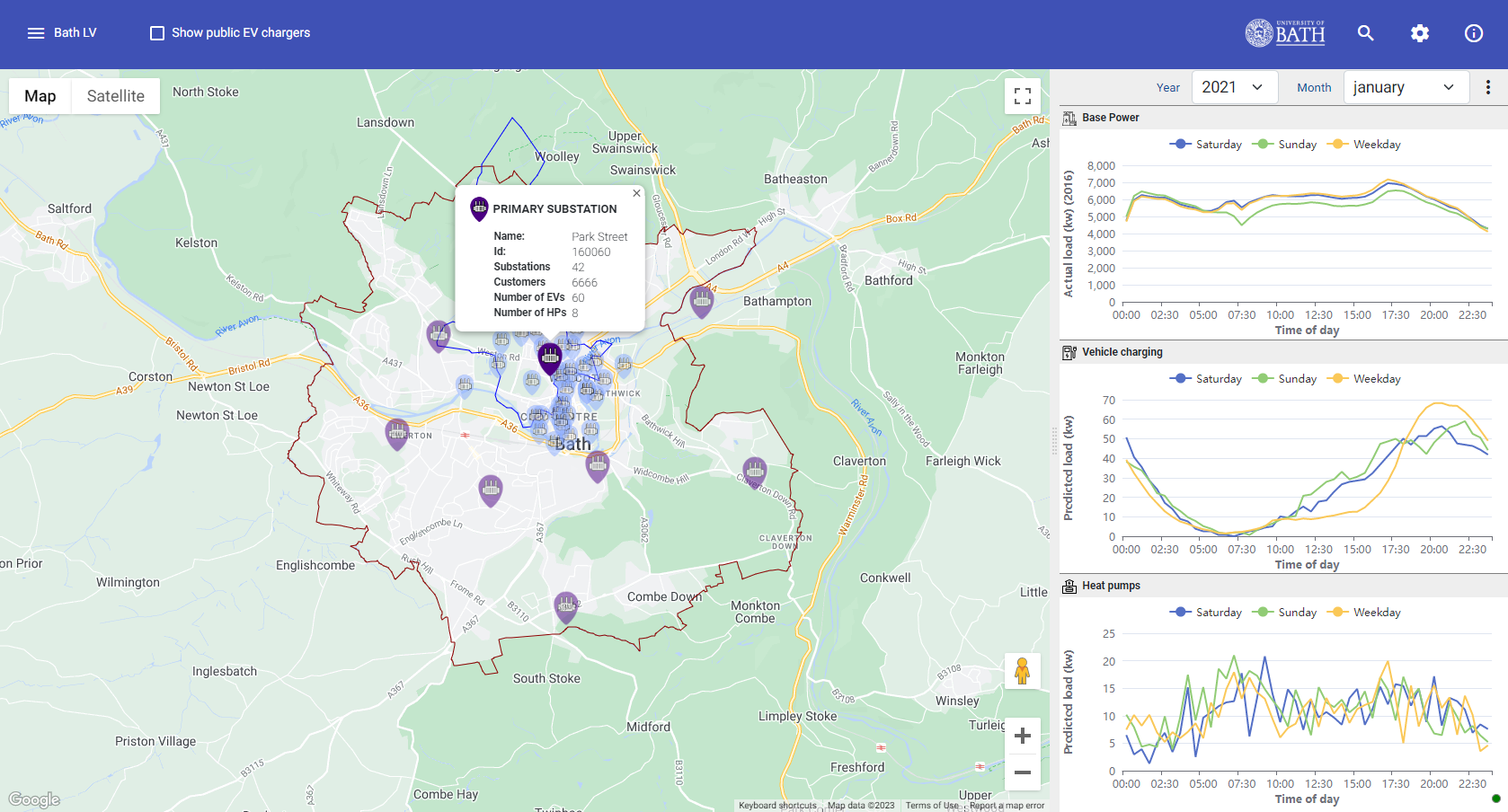This screenshot has height=812, width=1508.
Task: Click the info circle icon
Action: tap(1473, 33)
